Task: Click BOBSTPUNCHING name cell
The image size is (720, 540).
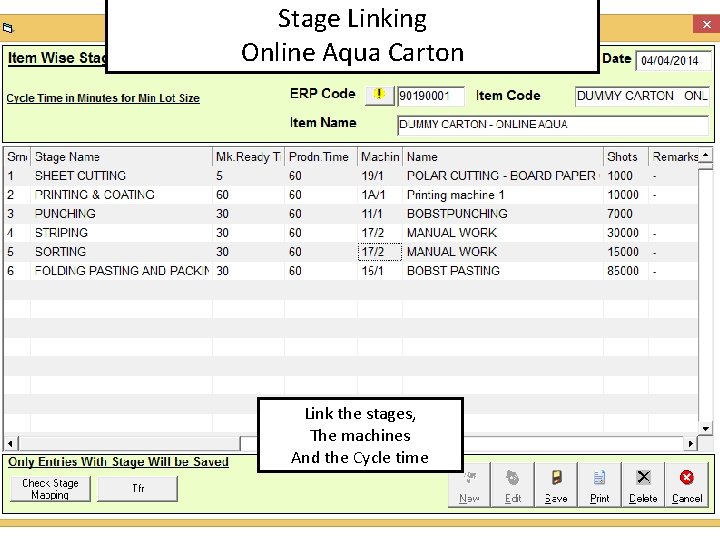Action: pyautogui.click(x=503, y=214)
